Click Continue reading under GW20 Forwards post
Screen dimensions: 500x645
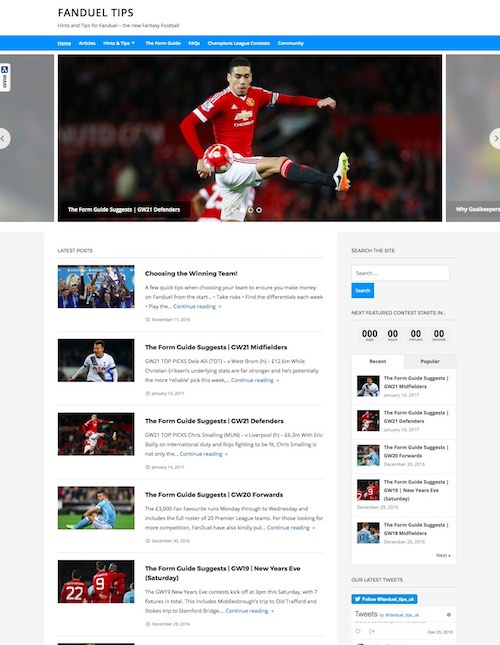pyautogui.click(x=291, y=527)
